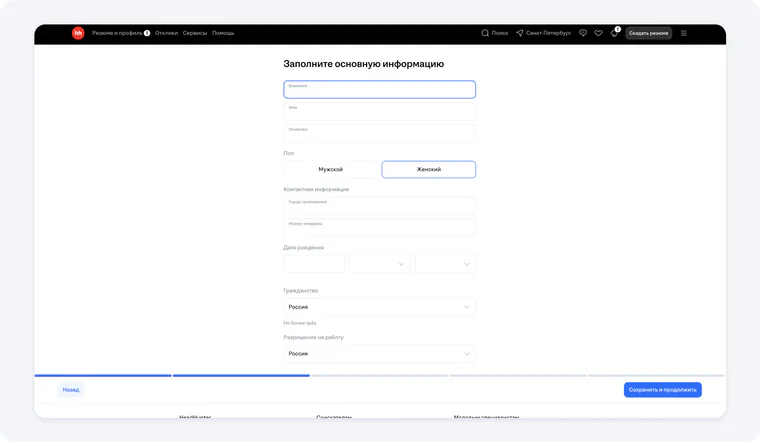Screen dimensions: 760x442
Task: Expand the Гражданство dropdown
Action: [x=380, y=307]
